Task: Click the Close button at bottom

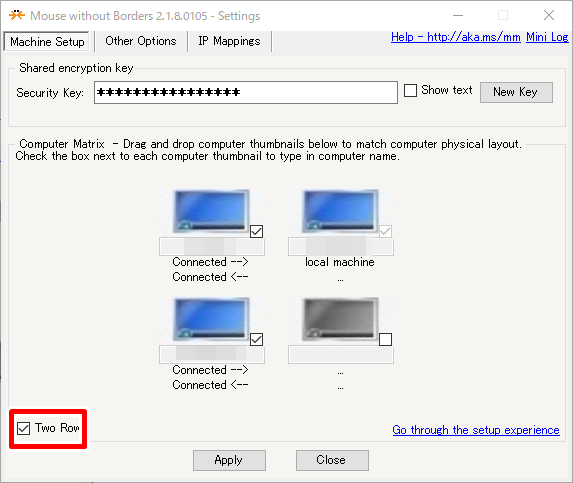Action: coord(332,460)
